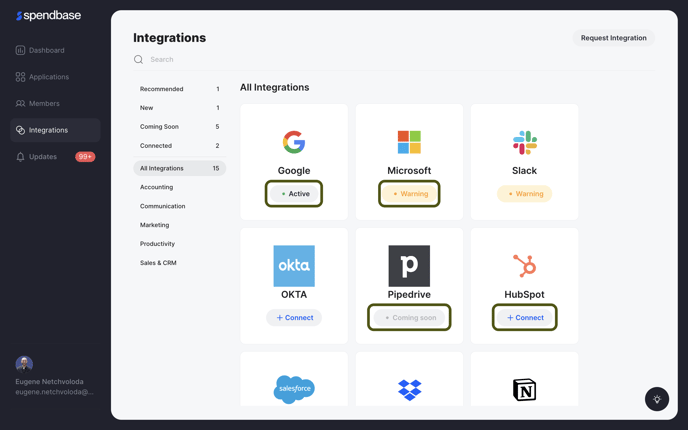Image resolution: width=688 pixels, height=430 pixels.
Task: Click the Notion logo
Action: (x=524, y=390)
